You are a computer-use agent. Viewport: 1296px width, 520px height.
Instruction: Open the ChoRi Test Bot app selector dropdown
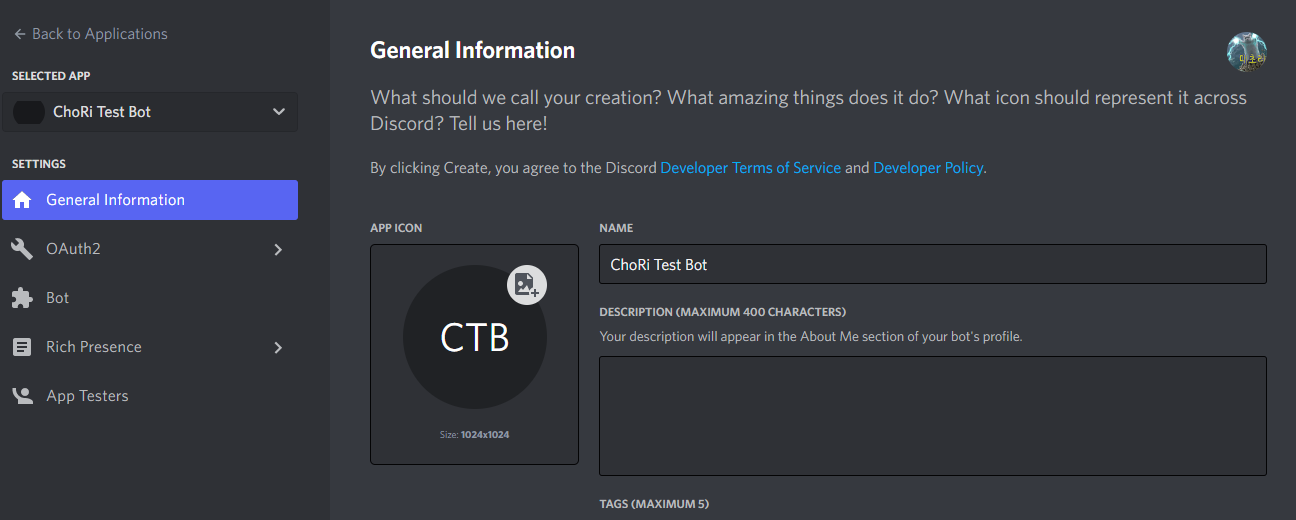(150, 112)
